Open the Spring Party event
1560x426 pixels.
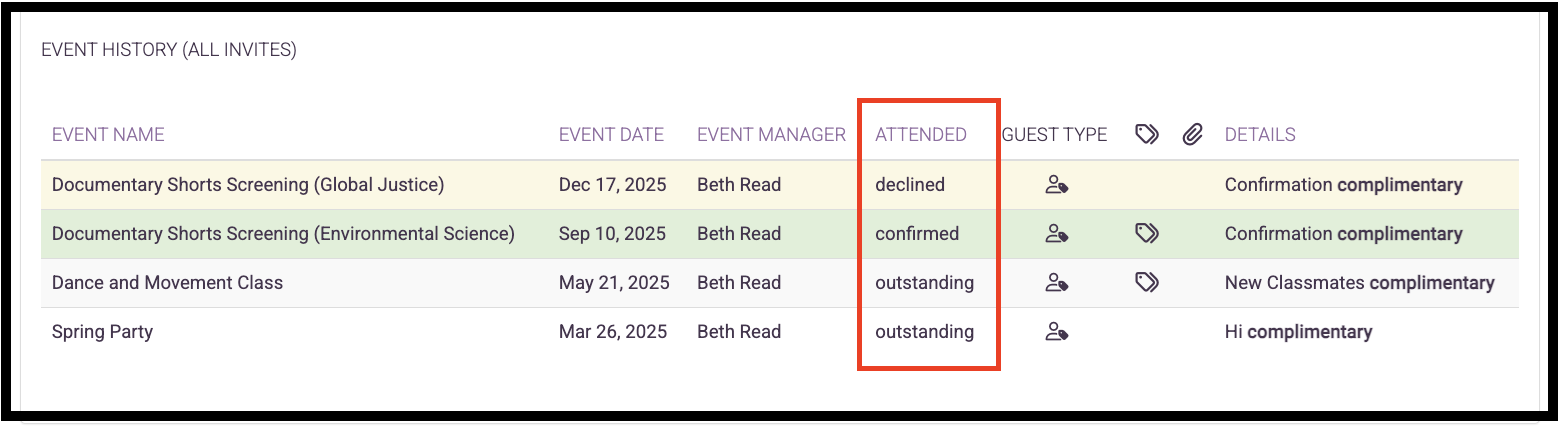tap(102, 332)
